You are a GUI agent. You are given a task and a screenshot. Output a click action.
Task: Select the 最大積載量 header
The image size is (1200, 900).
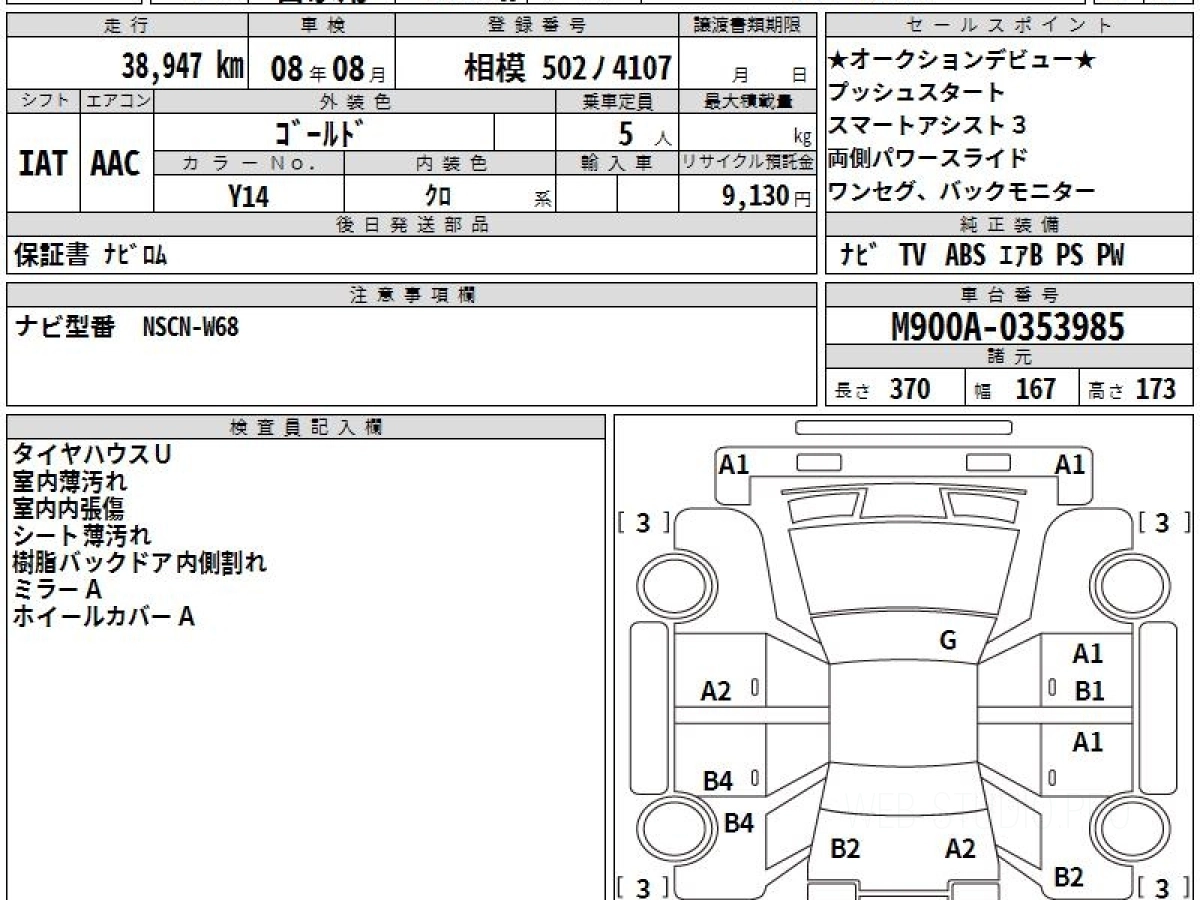click(x=748, y=101)
